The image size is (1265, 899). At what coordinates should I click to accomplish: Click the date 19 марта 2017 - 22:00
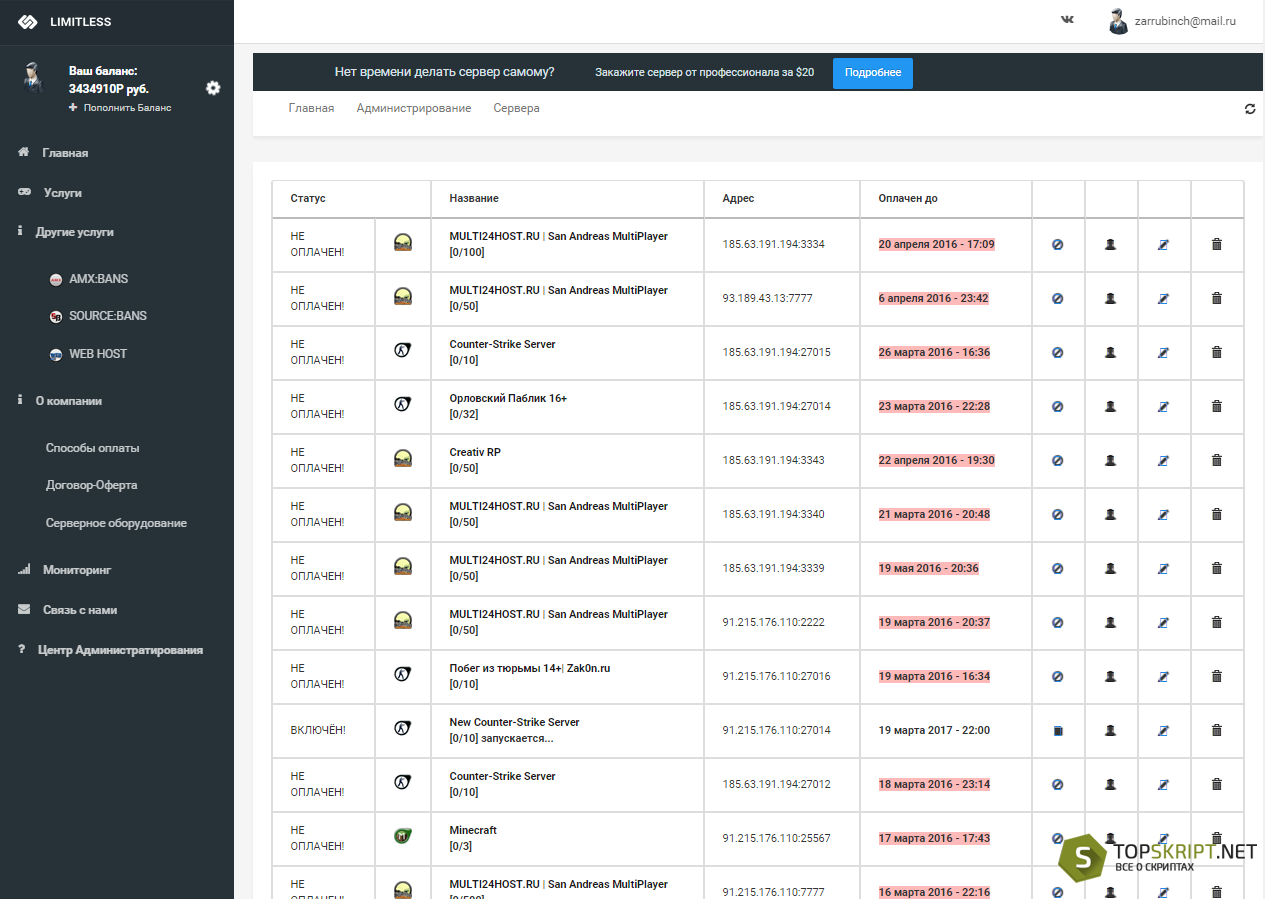tap(934, 730)
